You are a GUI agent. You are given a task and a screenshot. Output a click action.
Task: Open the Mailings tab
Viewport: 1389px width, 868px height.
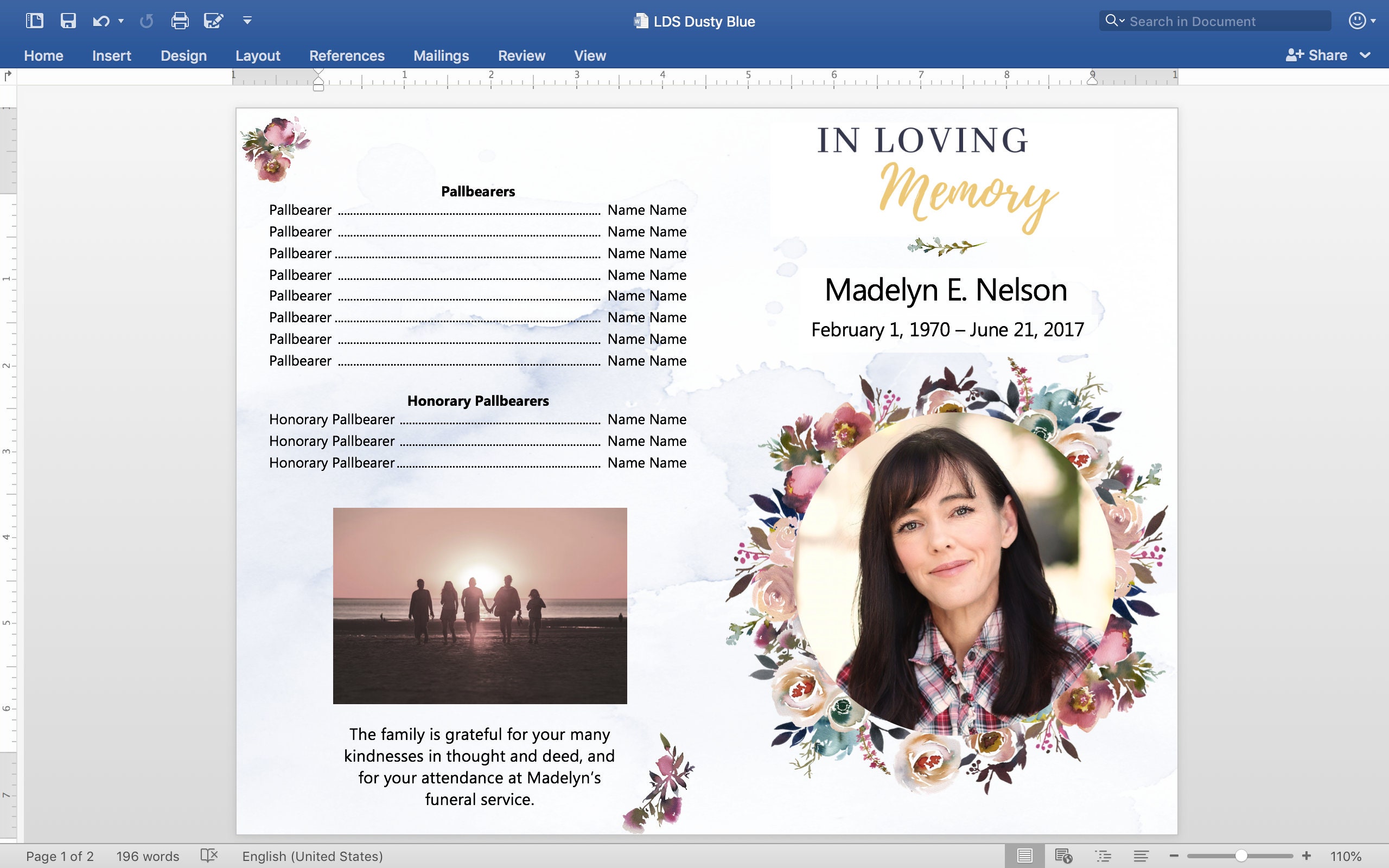pos(441,56)
